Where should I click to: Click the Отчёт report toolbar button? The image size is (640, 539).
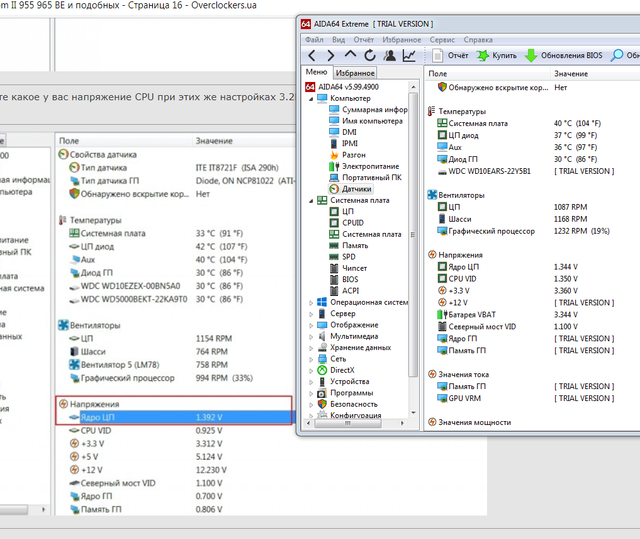point(450,55)
